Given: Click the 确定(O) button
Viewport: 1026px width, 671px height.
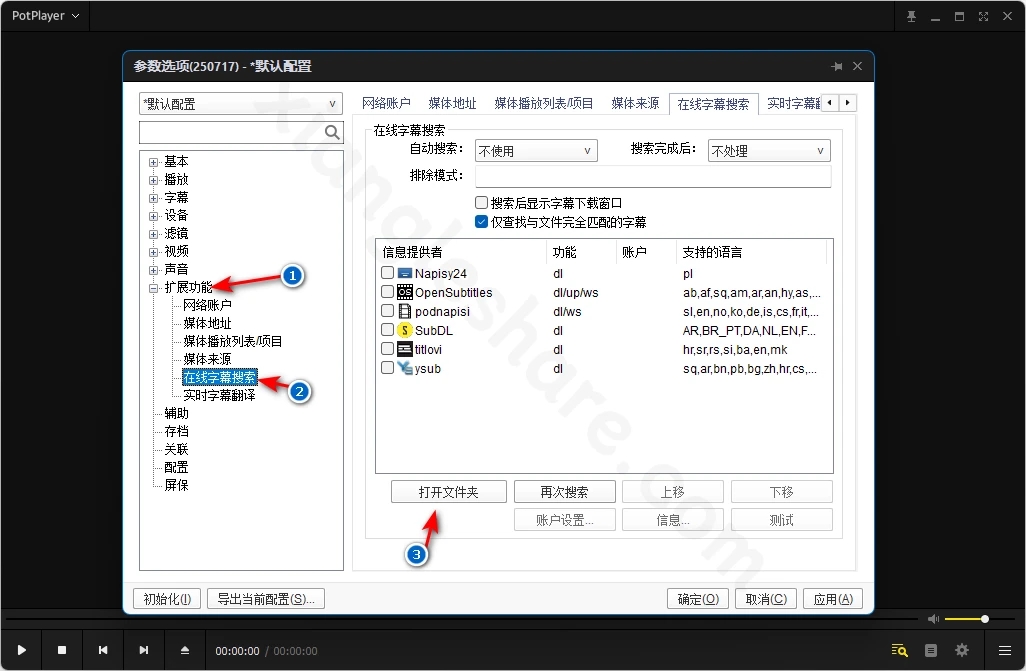Looking at the screenshot, I should (x=698, y=599).
